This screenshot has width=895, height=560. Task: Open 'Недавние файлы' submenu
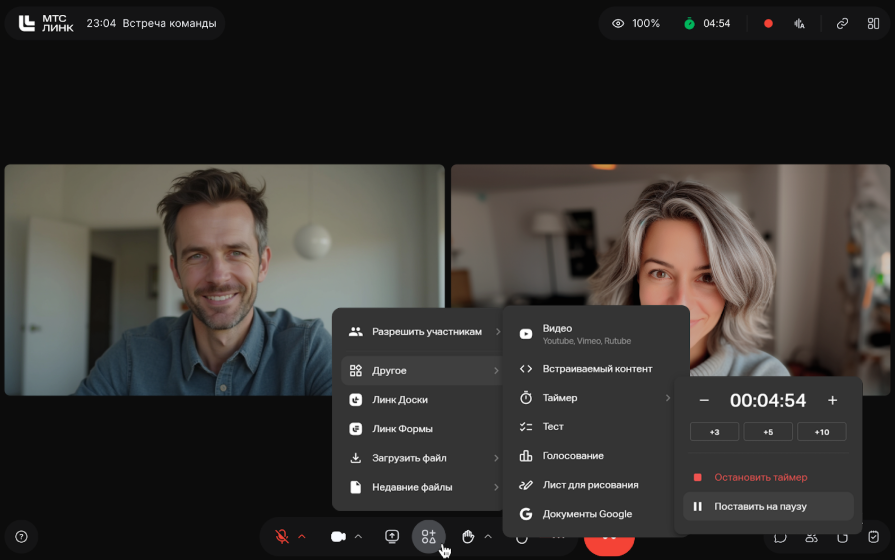[x=422, y=487]
